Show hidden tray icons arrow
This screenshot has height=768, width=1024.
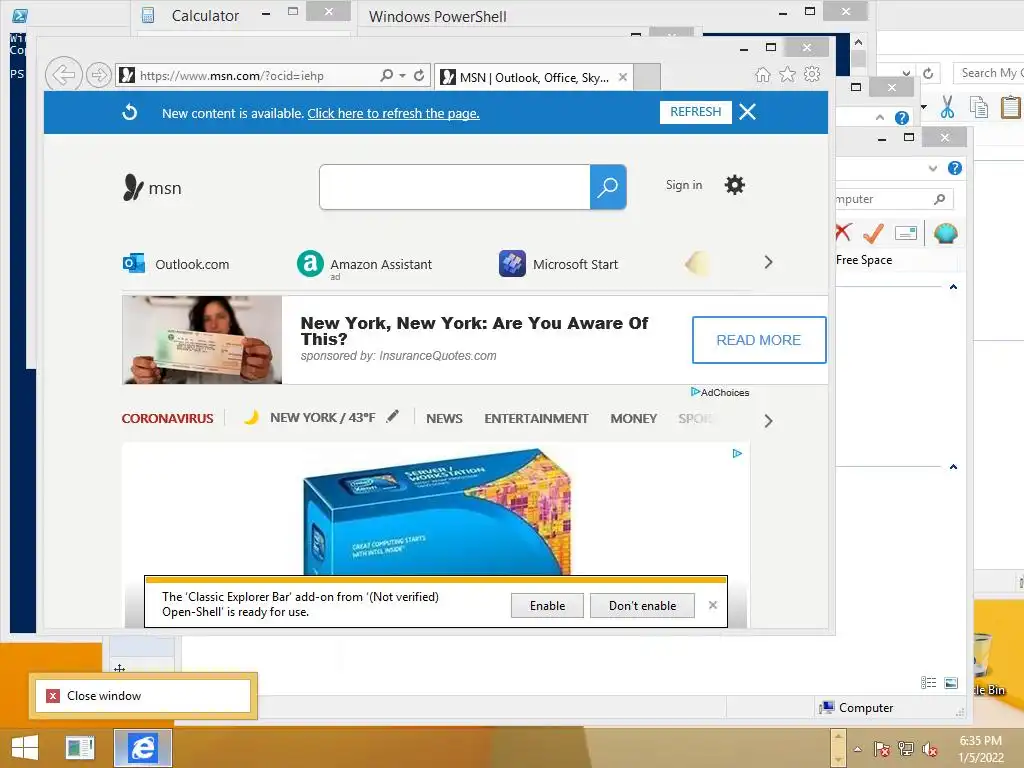[x=857, y=749]
